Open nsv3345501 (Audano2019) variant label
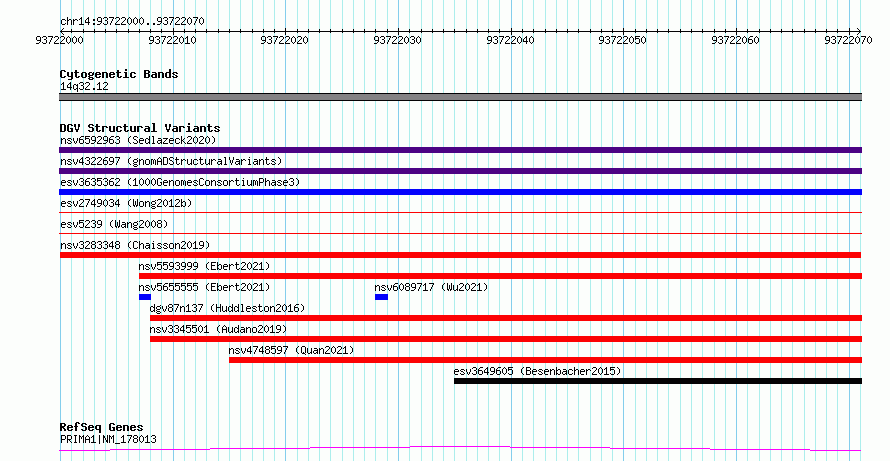 (x=219, y=329)
